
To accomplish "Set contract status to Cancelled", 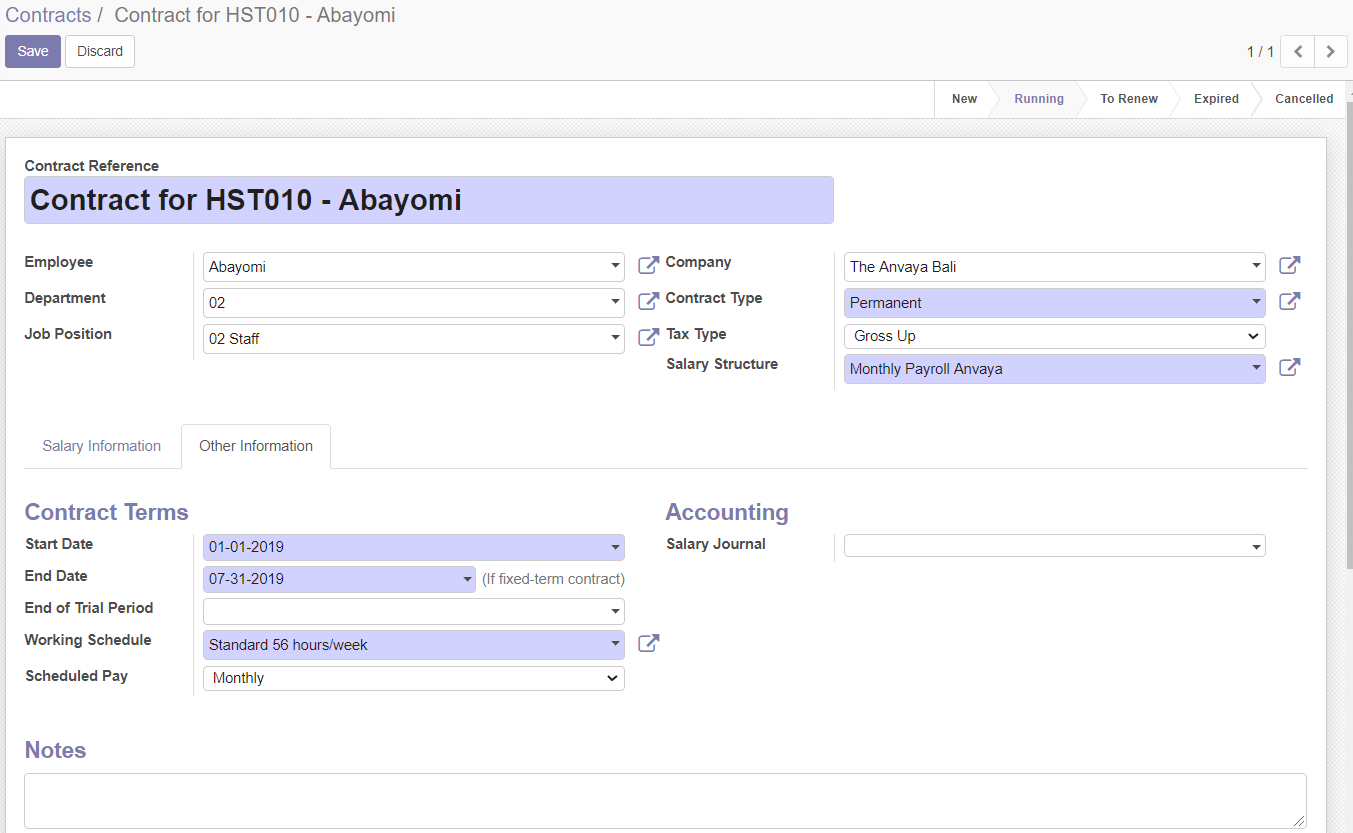I will [x=1304, y=99].
